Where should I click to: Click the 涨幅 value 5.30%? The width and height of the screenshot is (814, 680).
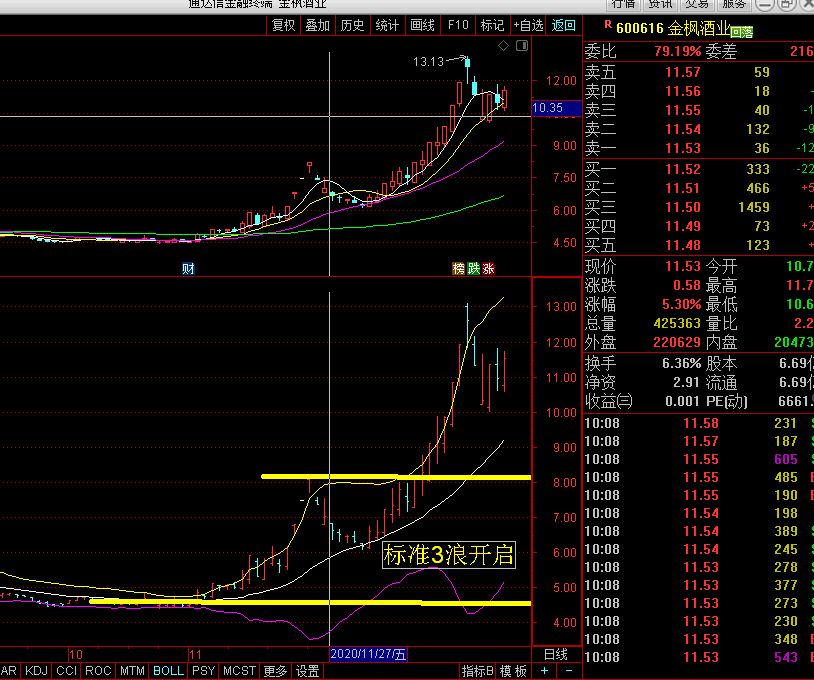[x=681, y=304]
